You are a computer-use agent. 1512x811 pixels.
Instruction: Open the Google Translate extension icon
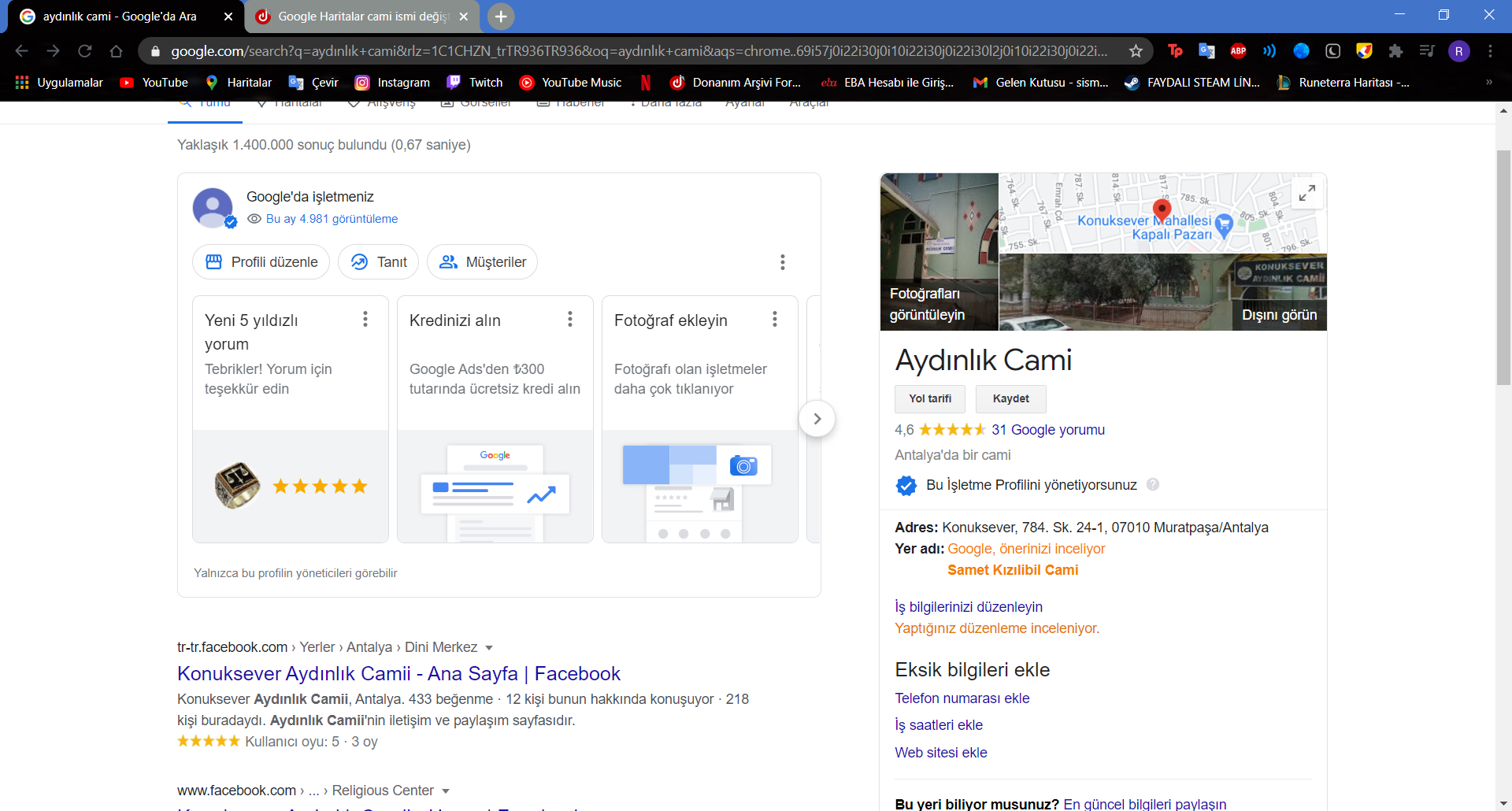[1206, 51]
